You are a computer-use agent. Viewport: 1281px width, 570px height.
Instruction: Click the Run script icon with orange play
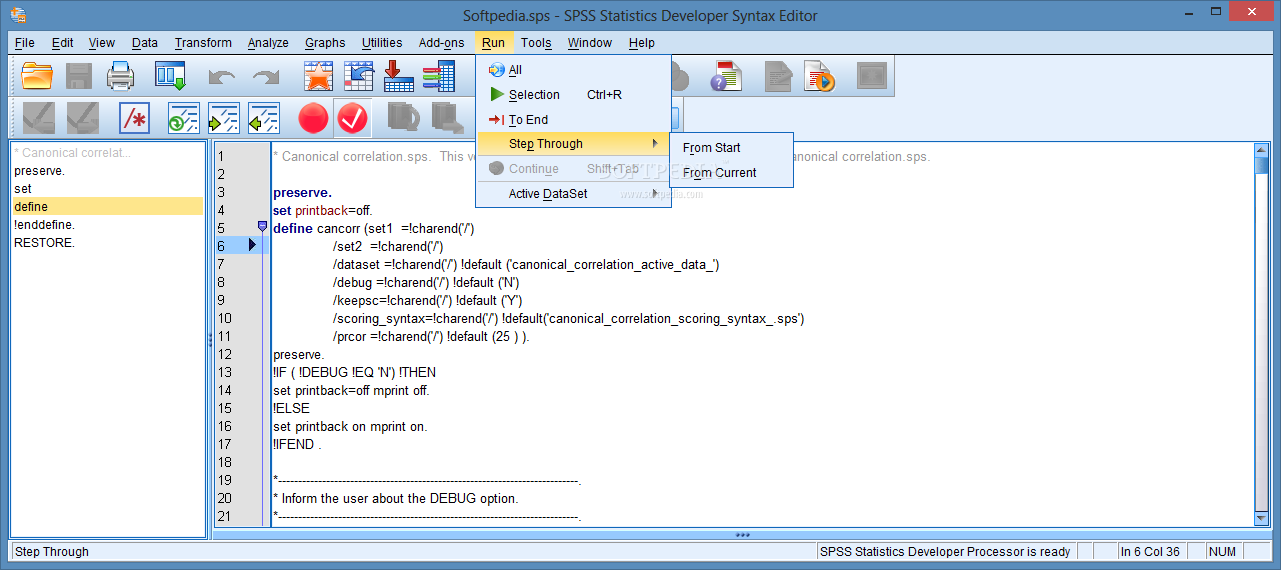click(x=820, y=76)
